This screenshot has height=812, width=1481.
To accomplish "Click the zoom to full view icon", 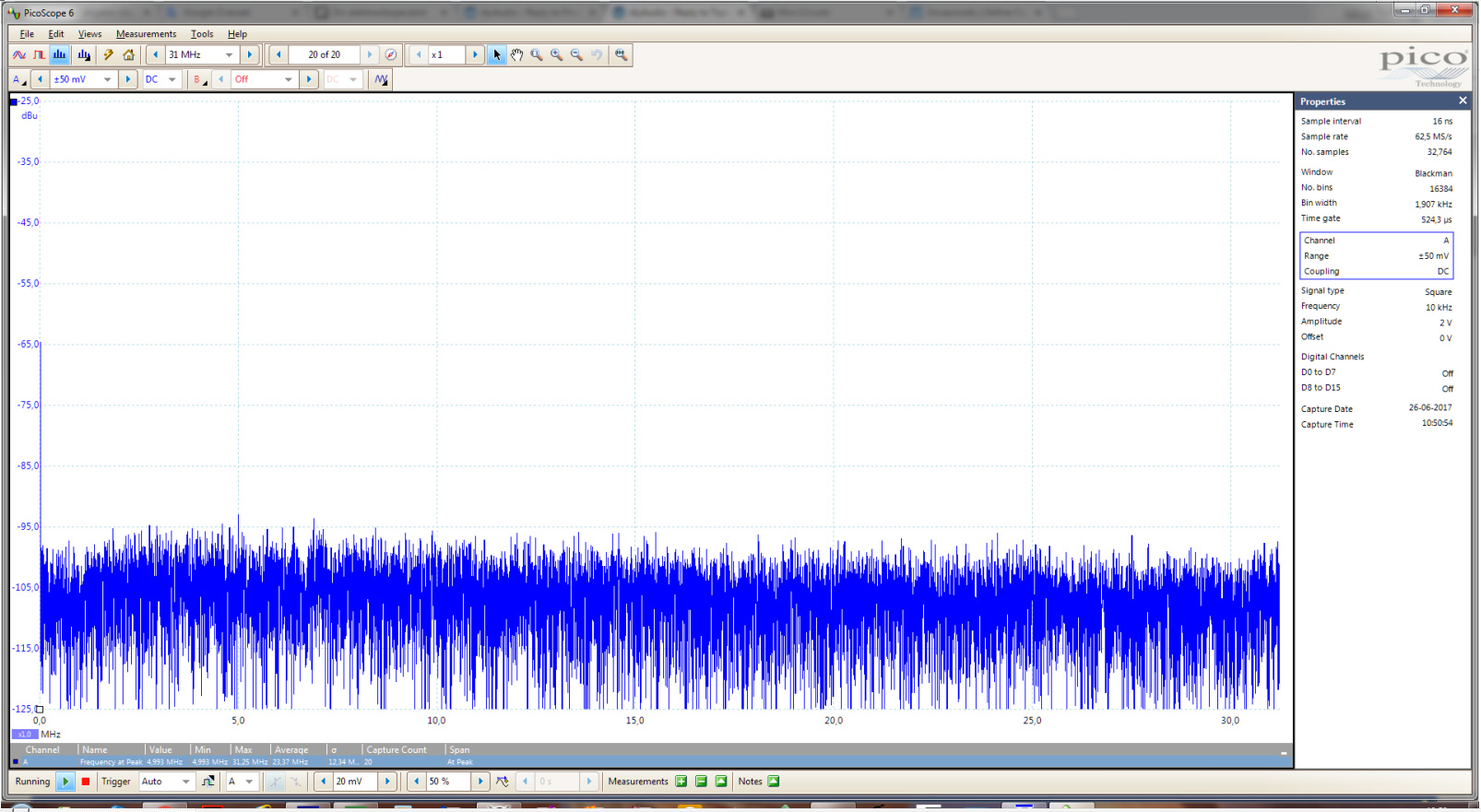I will (621, 55).
